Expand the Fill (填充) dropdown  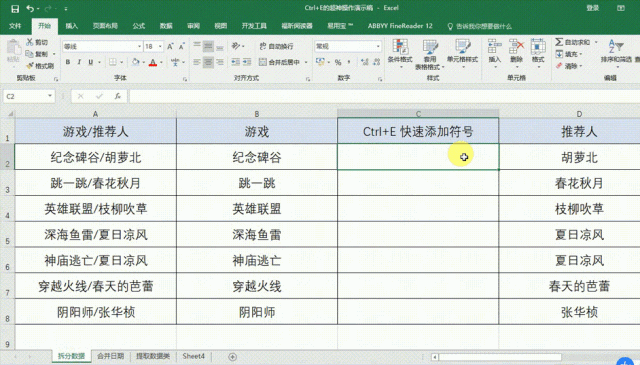tap(581, 54)
